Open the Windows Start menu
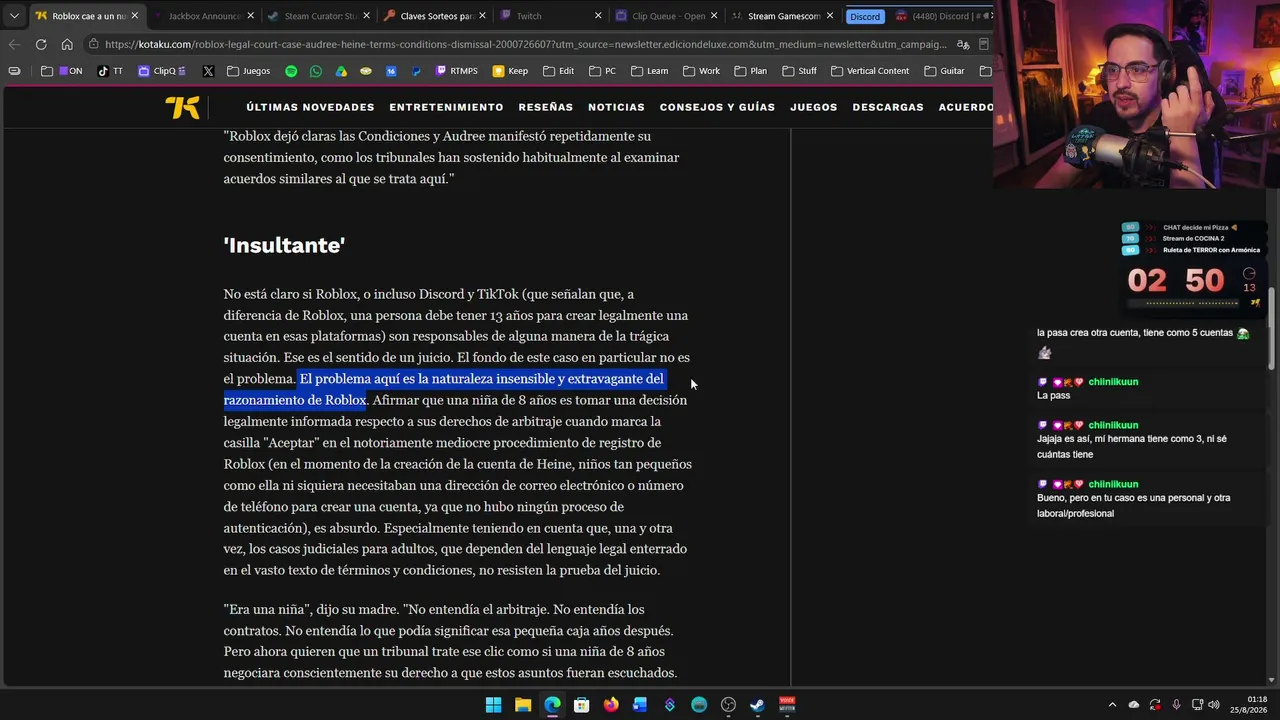This screenshot has width=1280, height=720. click(x=493, y=705)
